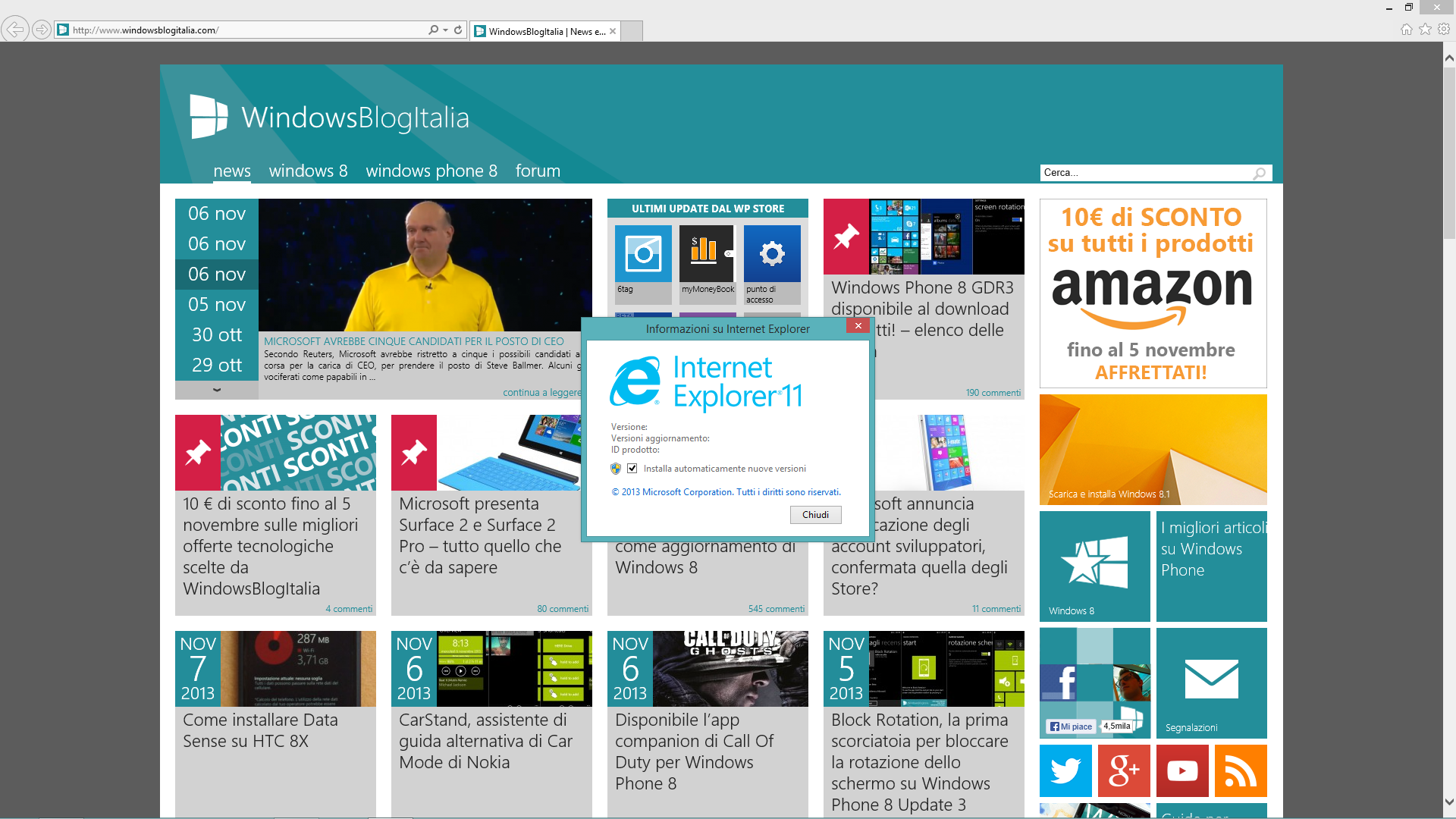Reload the page with the refresh icon
The width and height of the screenshot is (1456, 819).
click(x=458, y=30)
